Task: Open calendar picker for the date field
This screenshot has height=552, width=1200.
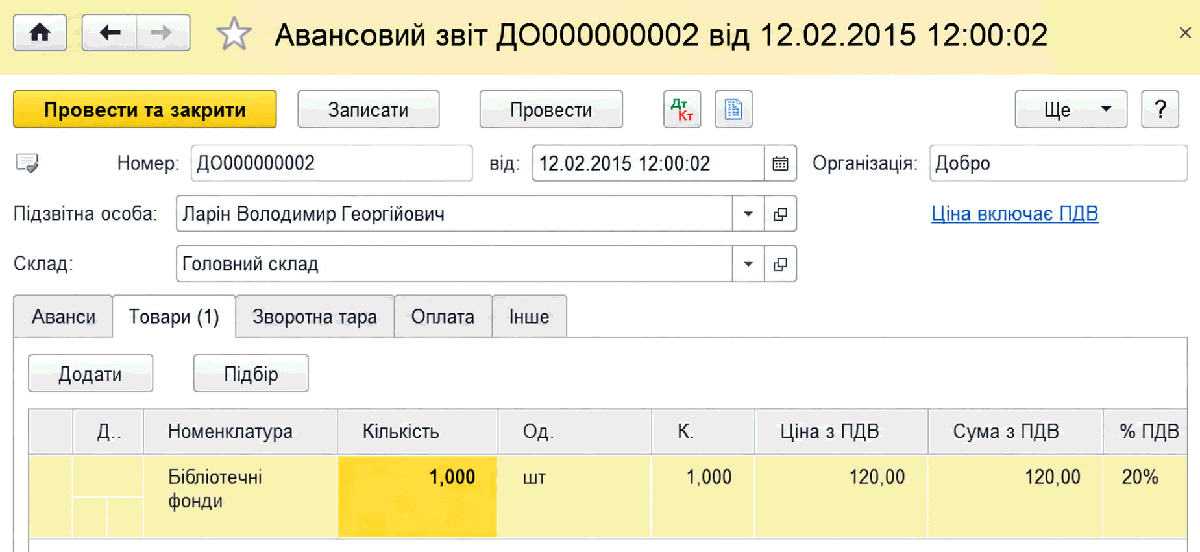Action: click(781, 164)
